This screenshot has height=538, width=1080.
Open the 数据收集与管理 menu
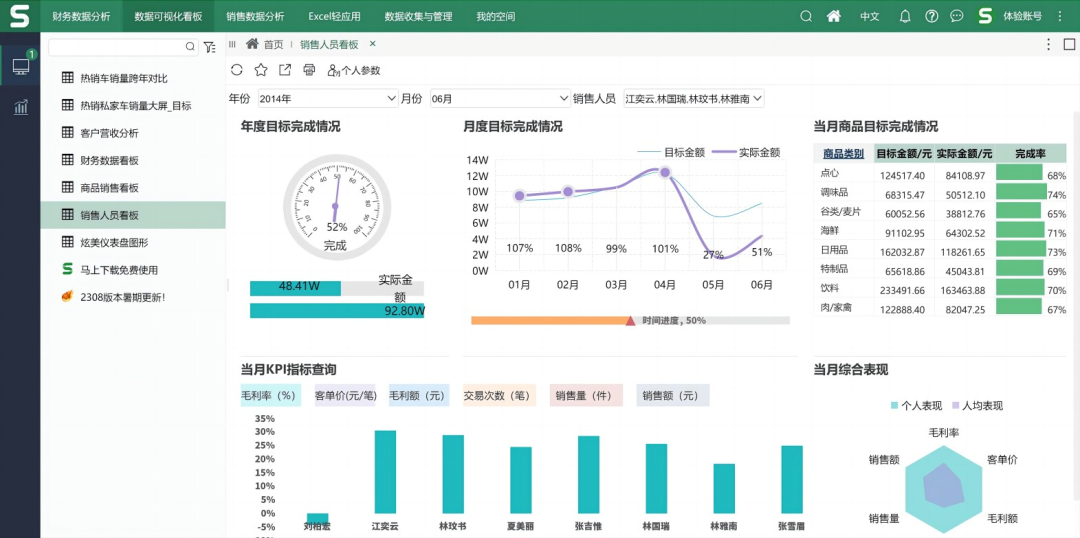pos(418,17)
